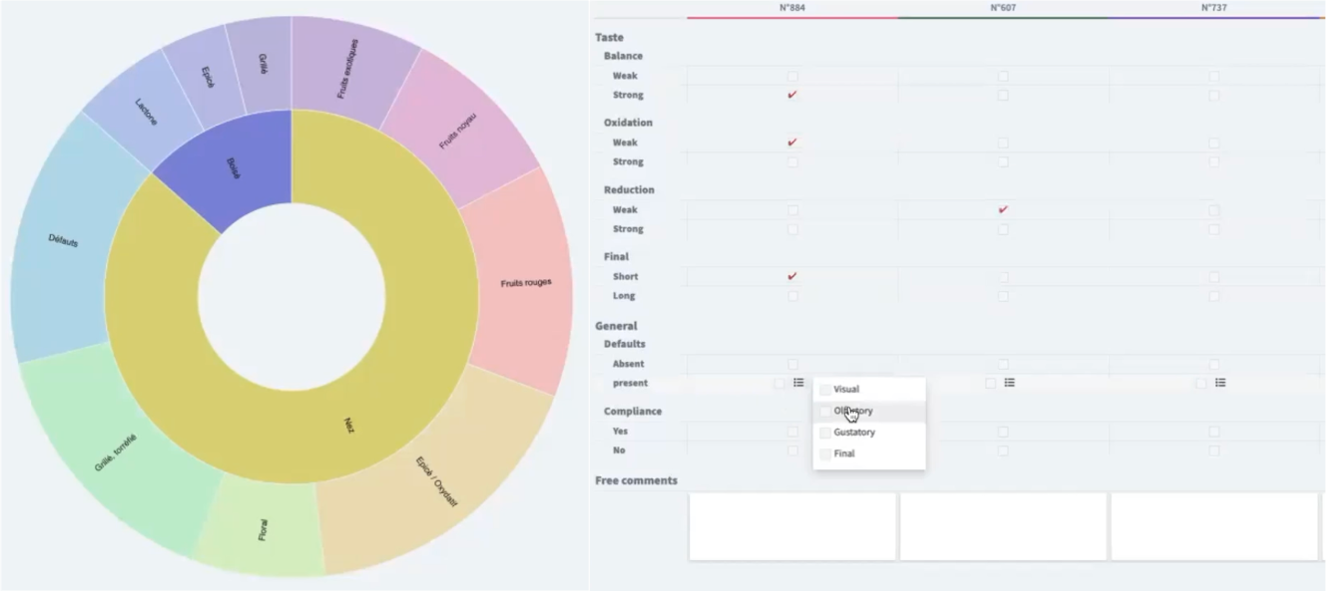Check Long final for sample N°884
The height and width of the screenshot is (591, 1327).
(x=792, y=295)
